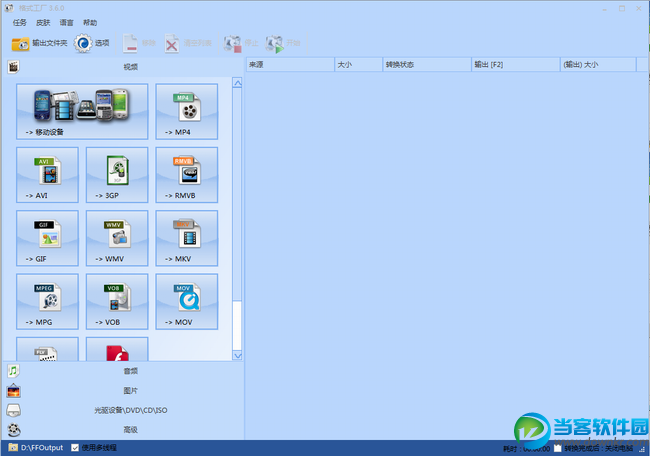The width and height of the screenshot is (650, 456).
Task: Click the optical drive category icon
Action: pyautogui.click(x=13, y=410)
